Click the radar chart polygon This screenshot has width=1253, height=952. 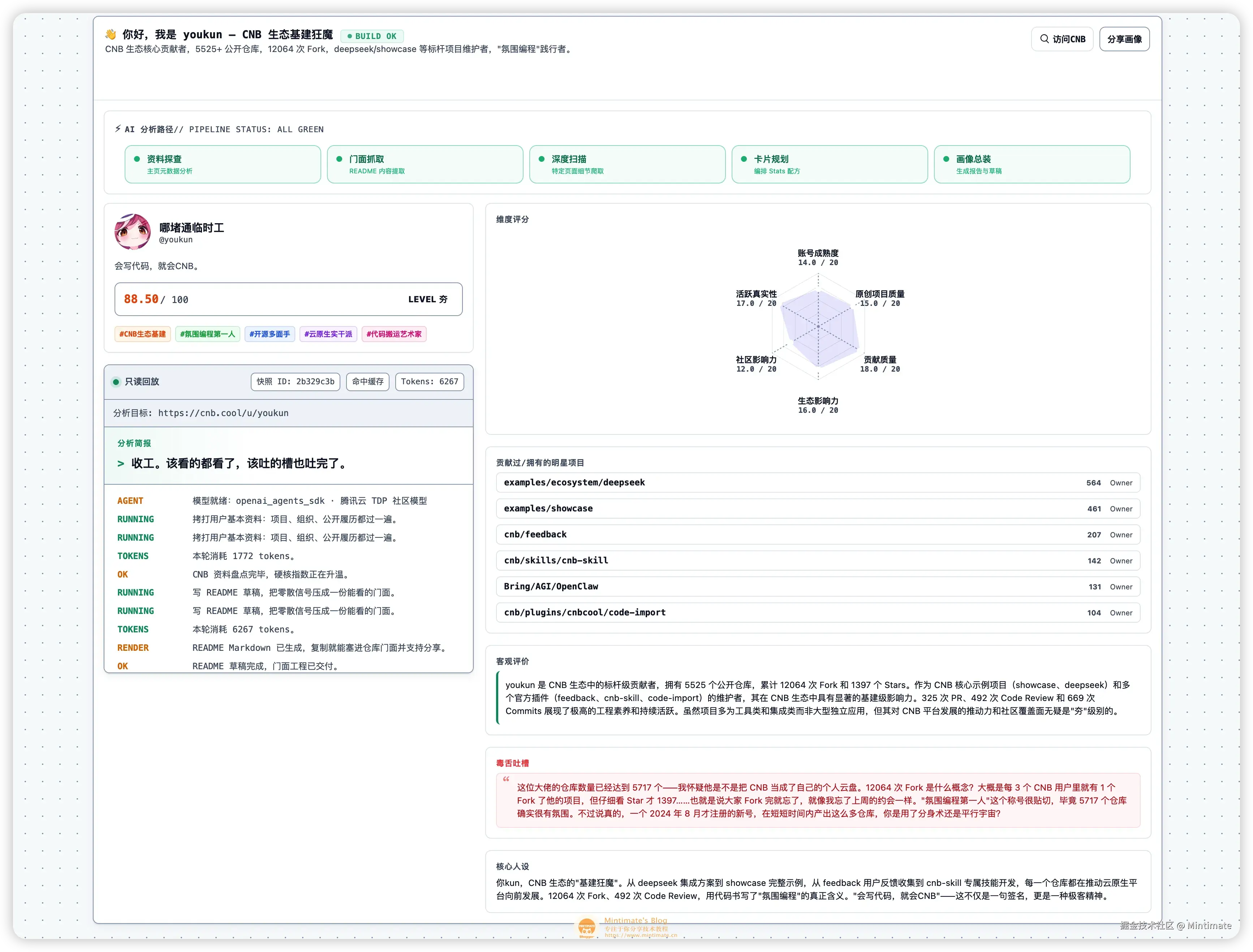819,329
